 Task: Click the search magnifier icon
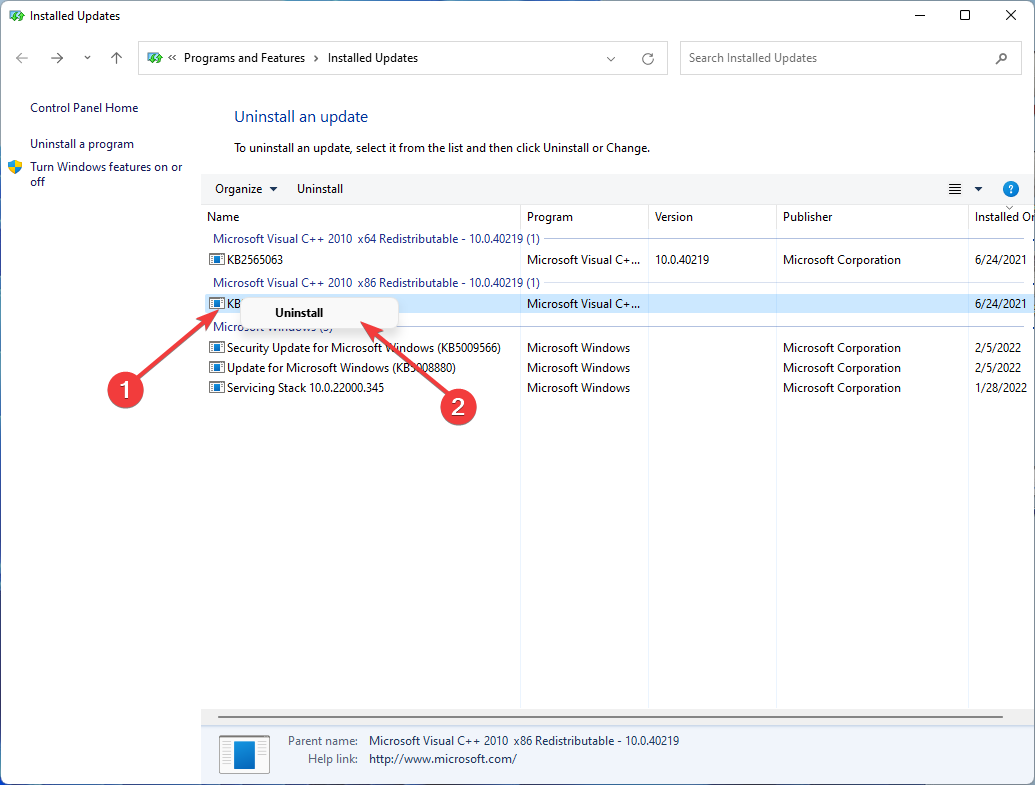(1001, 58)
